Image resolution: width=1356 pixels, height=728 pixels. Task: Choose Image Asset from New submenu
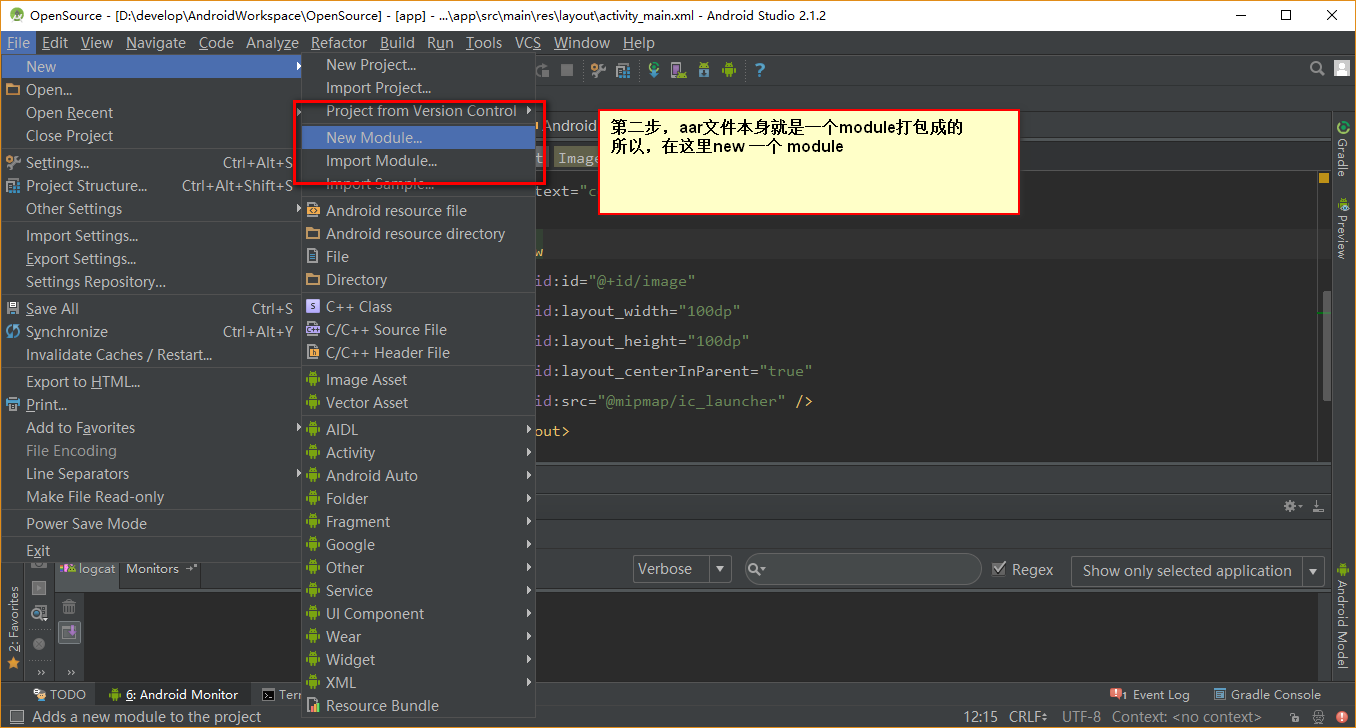(x=419, y=380)
